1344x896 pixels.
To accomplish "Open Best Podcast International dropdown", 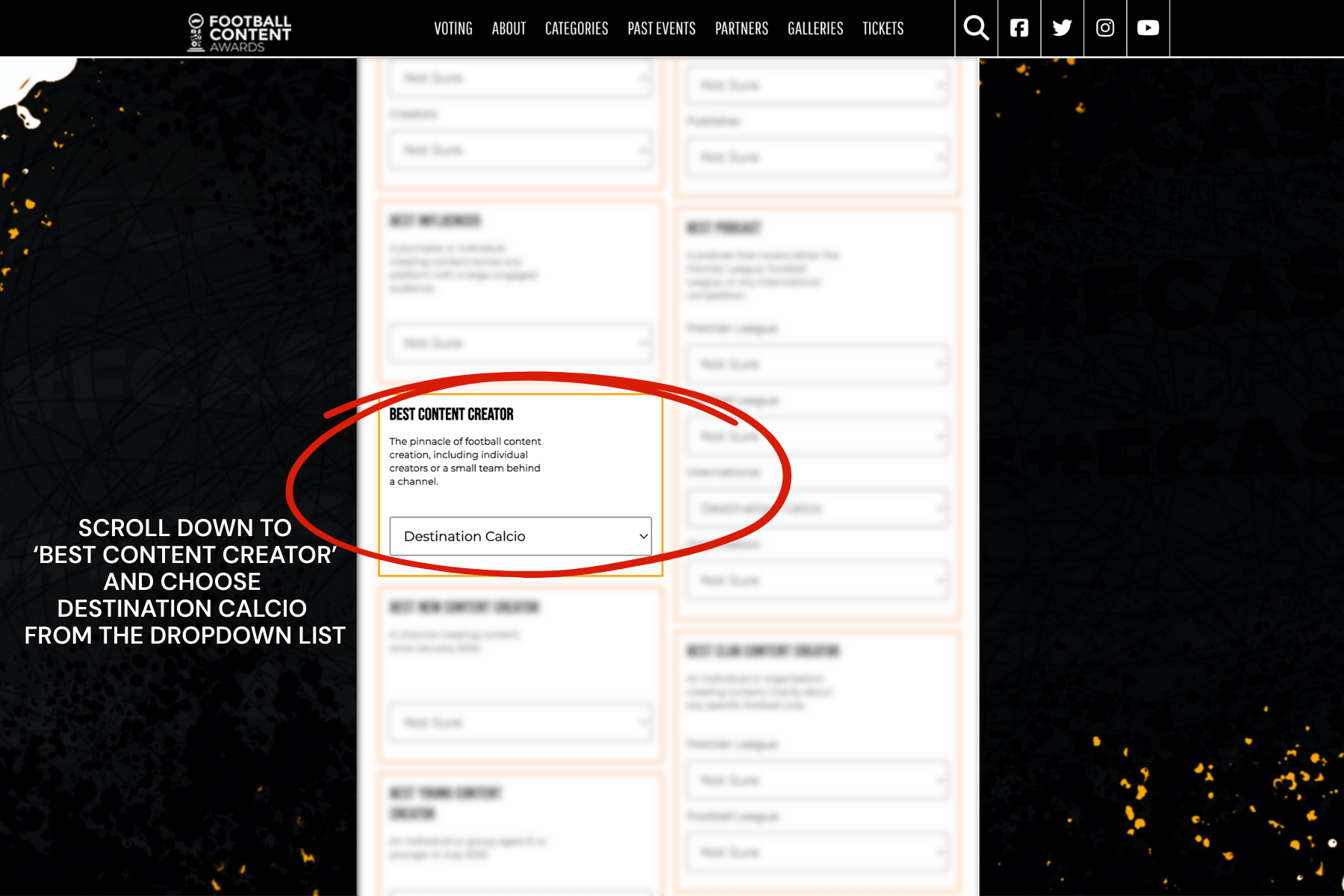I will [x=818, y=508].
